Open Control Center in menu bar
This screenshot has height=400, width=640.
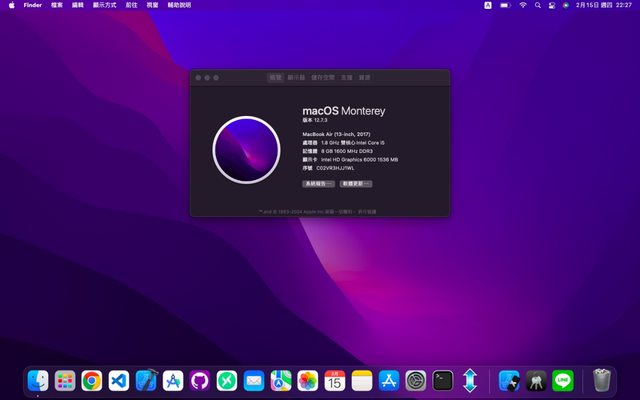(x=552, y=5)
